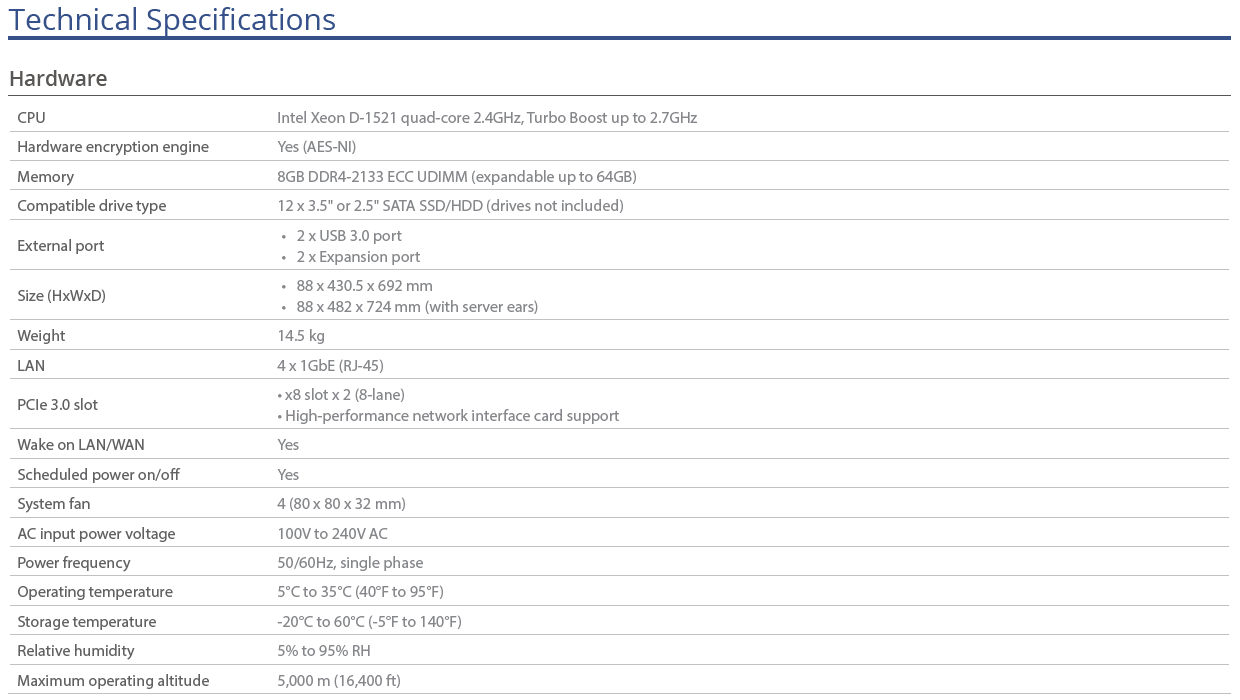Click the 14.5 kg weight value
This screenshot has height=700, width=1240.
(x=301, y=336)
